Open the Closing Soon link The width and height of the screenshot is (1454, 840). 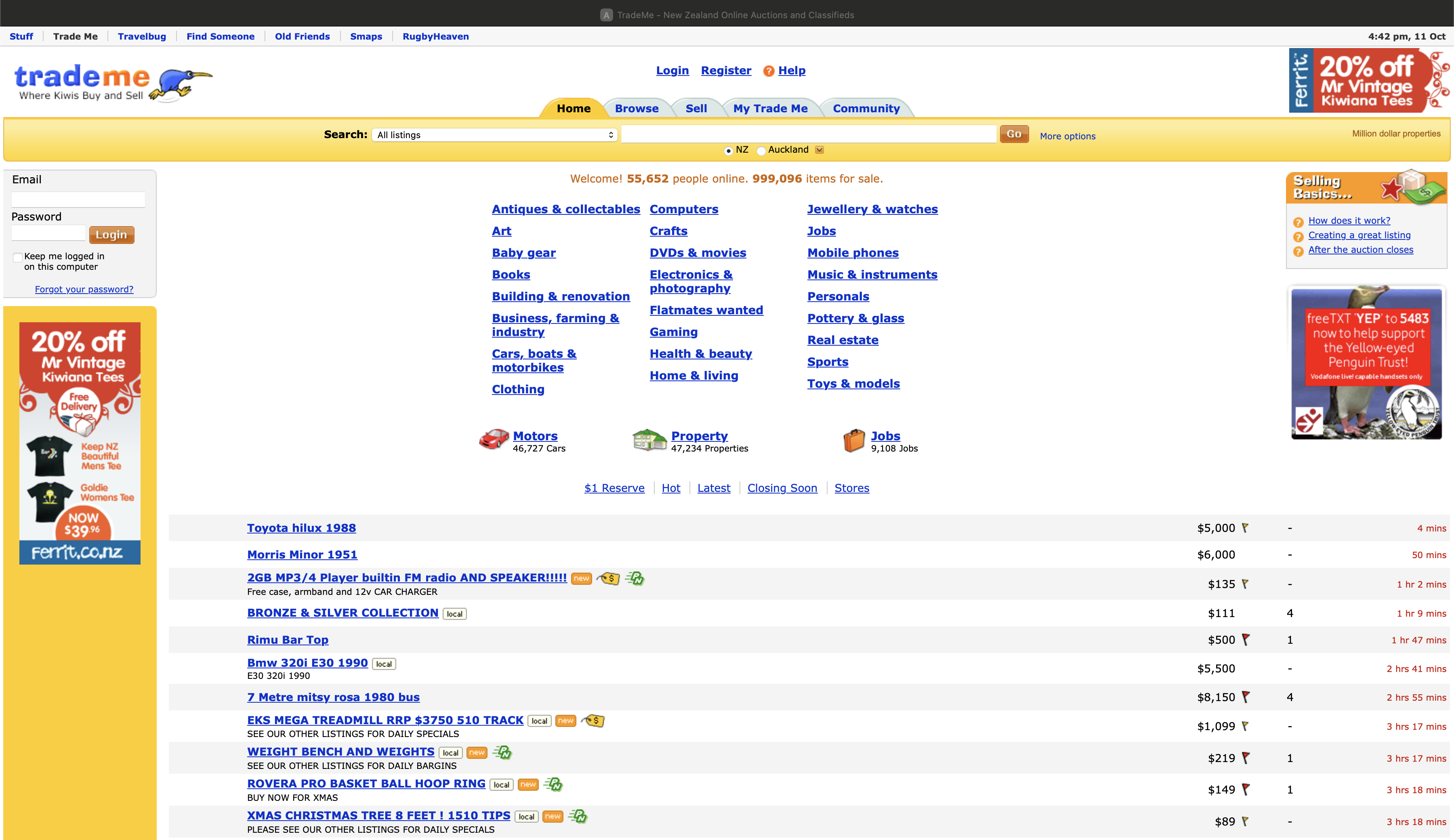click(x=782, y=488)
